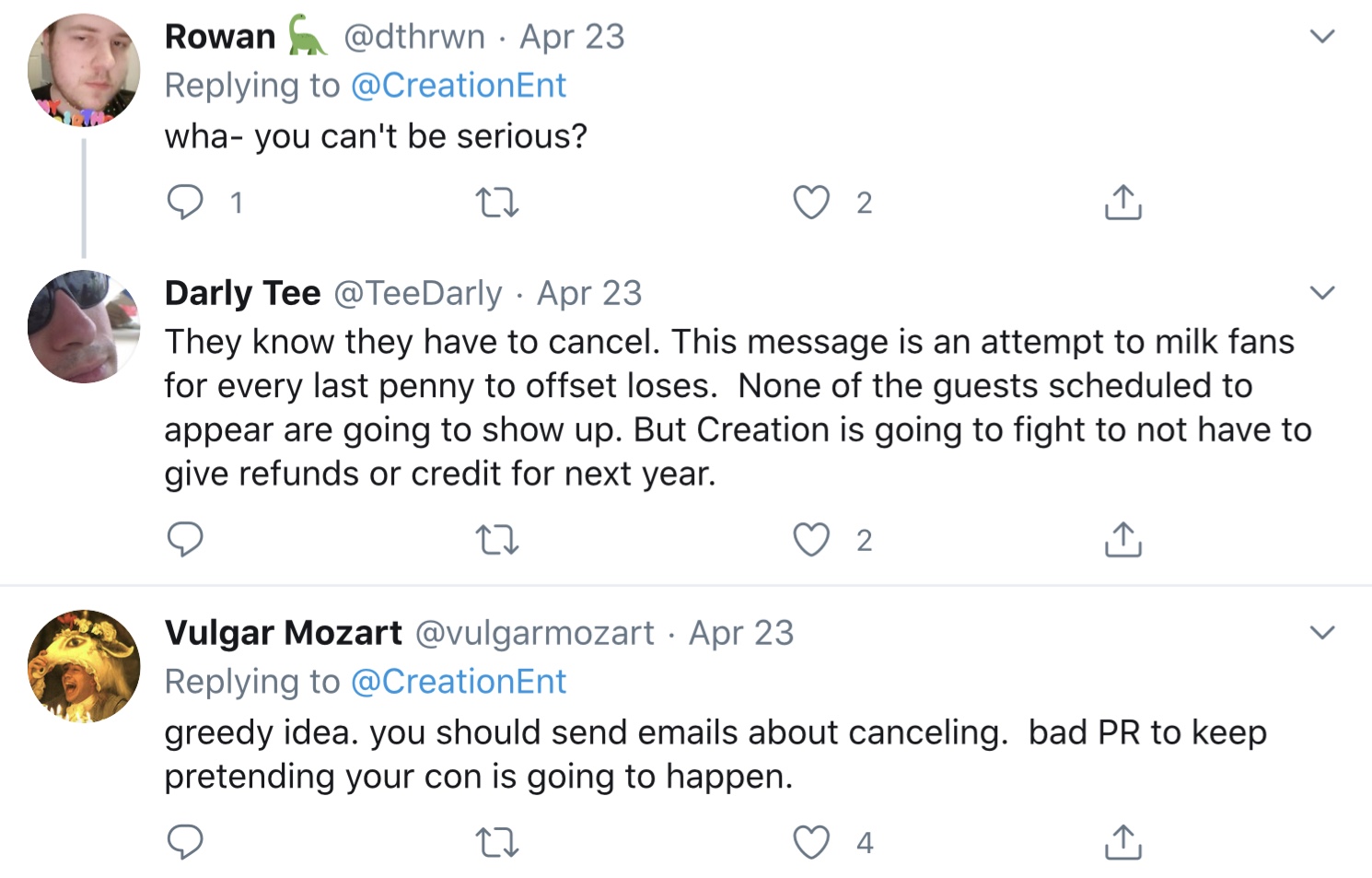Share Rowan's tweet

[1122, 202]
